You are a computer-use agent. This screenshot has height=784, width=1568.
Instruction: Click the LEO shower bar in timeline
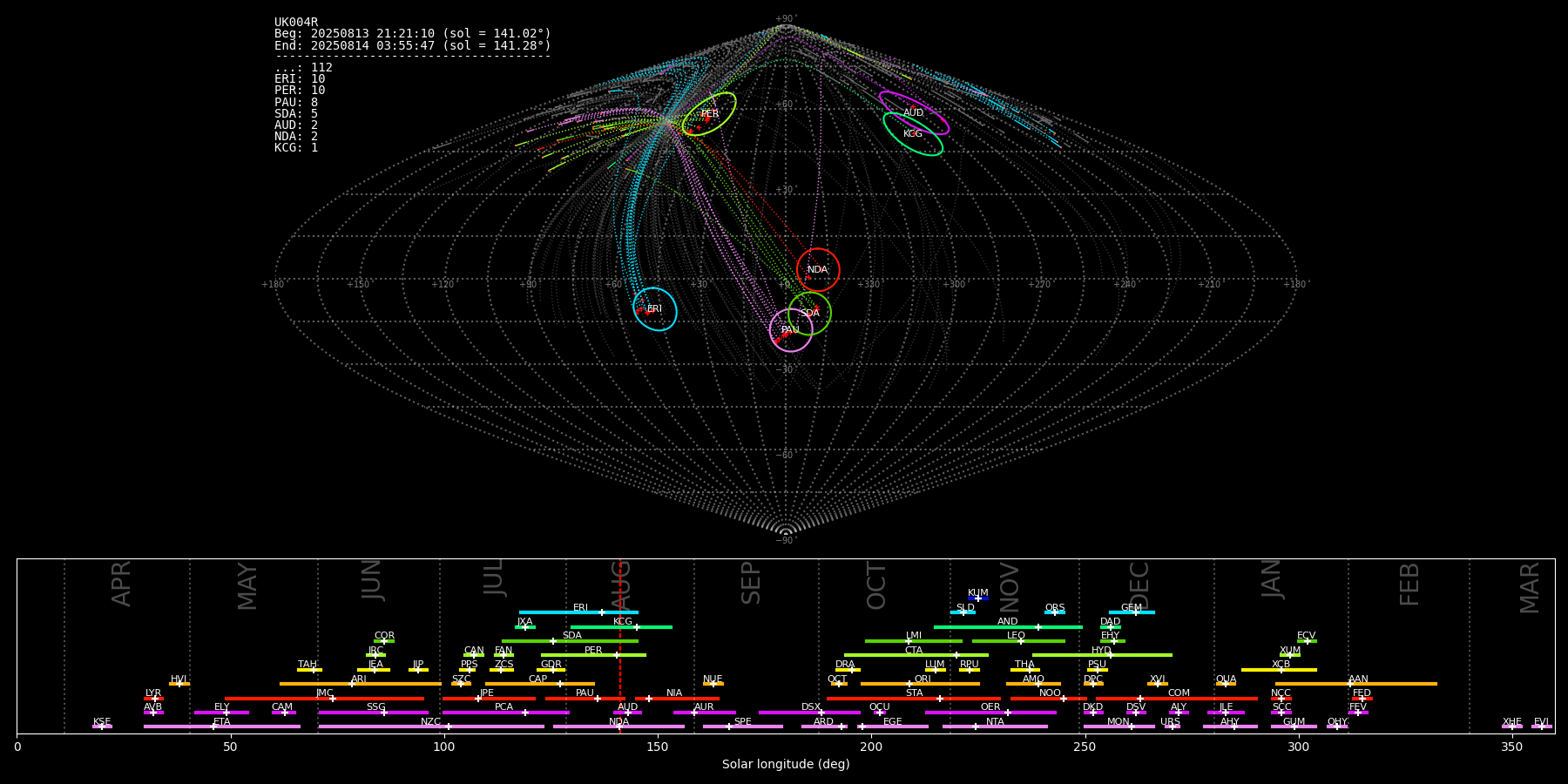[1018, 641]
